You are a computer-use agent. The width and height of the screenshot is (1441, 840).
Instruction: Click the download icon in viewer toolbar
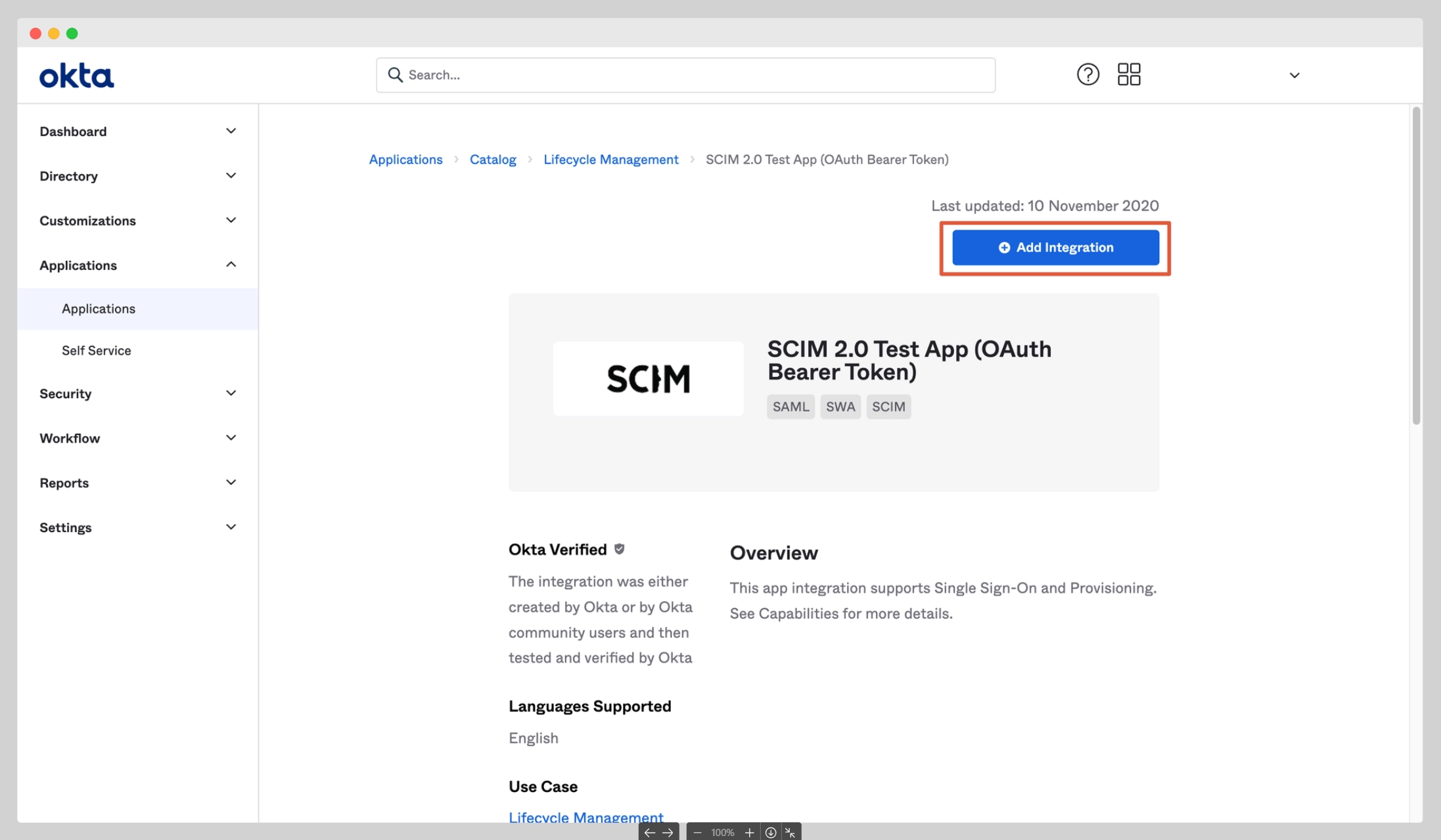click(x=770, y=832)
